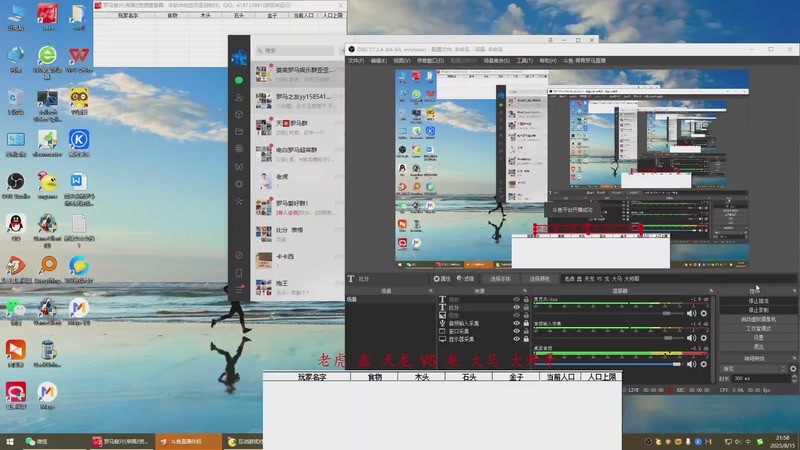Viewport: 800px width, 450px height.
Task: Open gear settings for 桌面音频 mixer channel
Action: coord(704,364)
